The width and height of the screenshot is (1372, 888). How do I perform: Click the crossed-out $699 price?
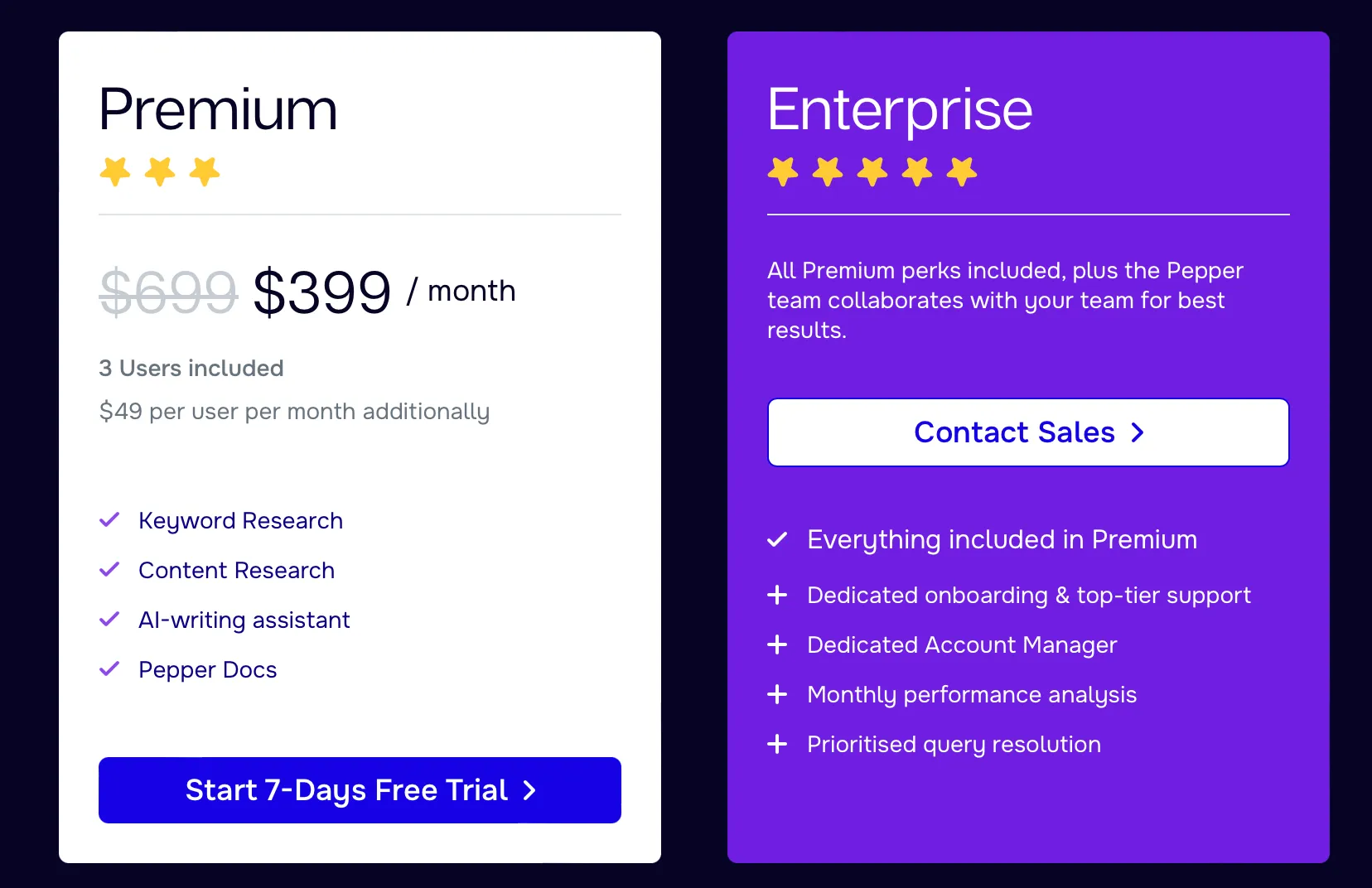pos(168,292)
